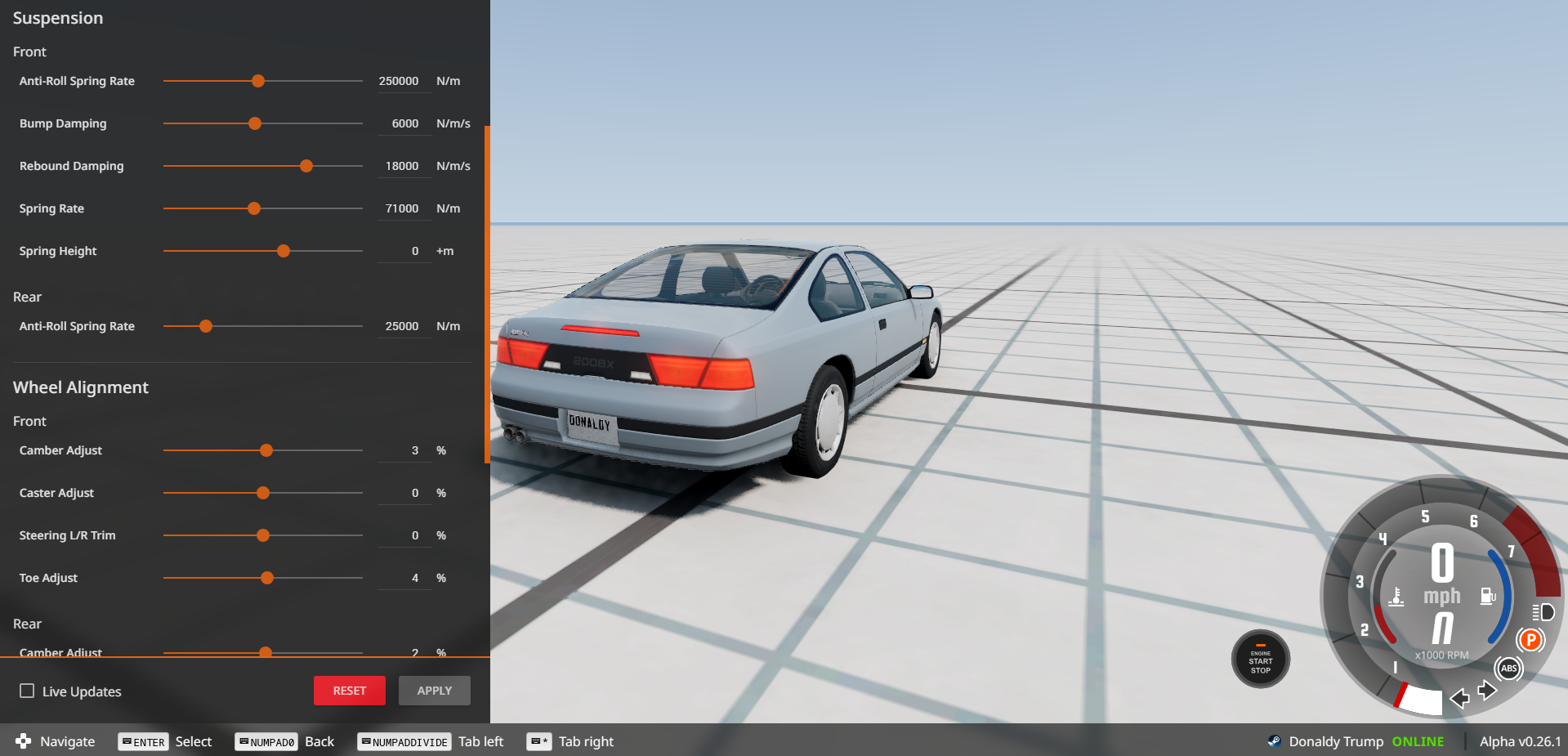Click the Donaldy Trump username
The height and width of the screenshot is (756, 1568).
[x=1336, y=741]
